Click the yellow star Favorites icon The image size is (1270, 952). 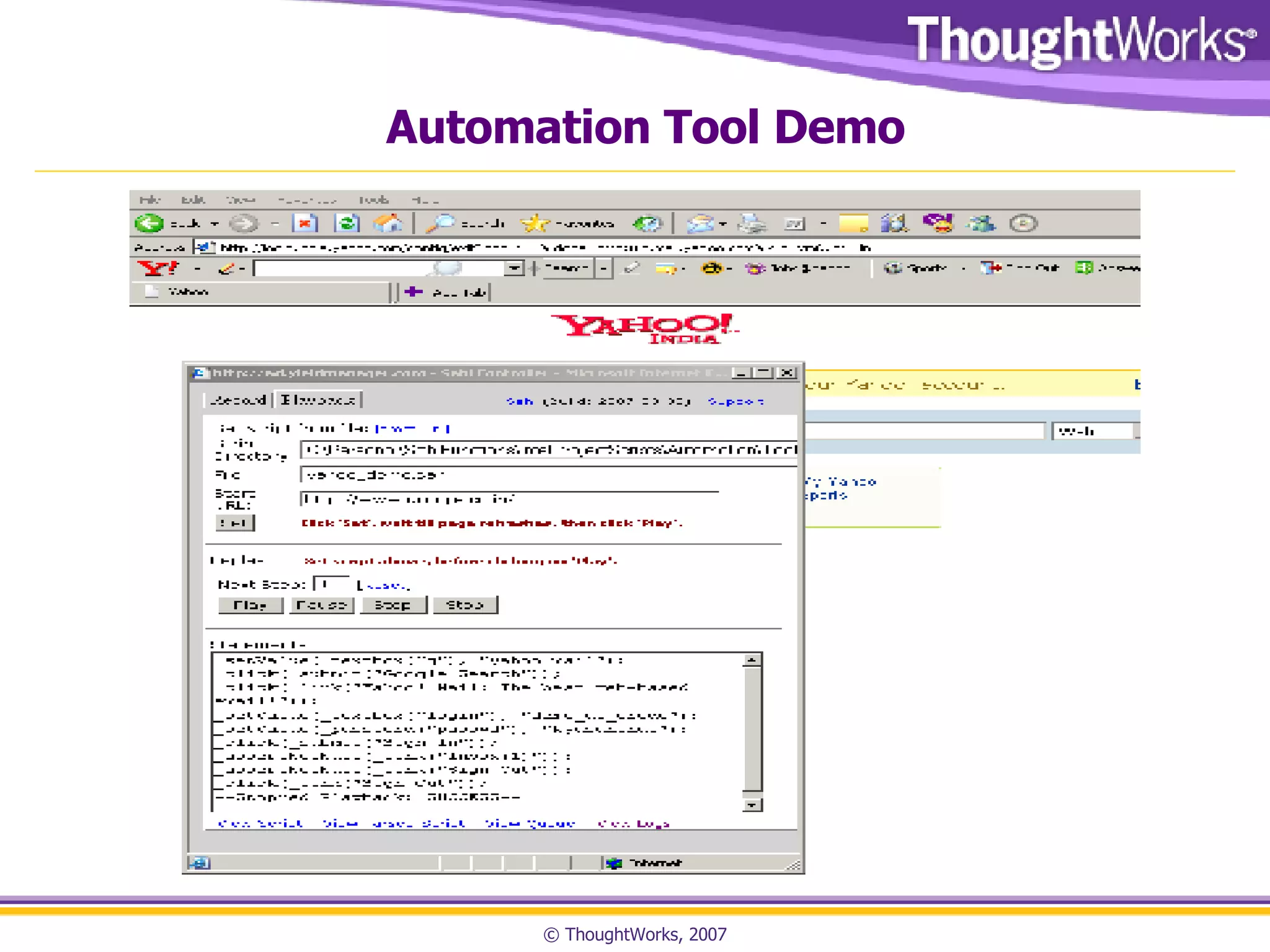[x=535, y=223]
